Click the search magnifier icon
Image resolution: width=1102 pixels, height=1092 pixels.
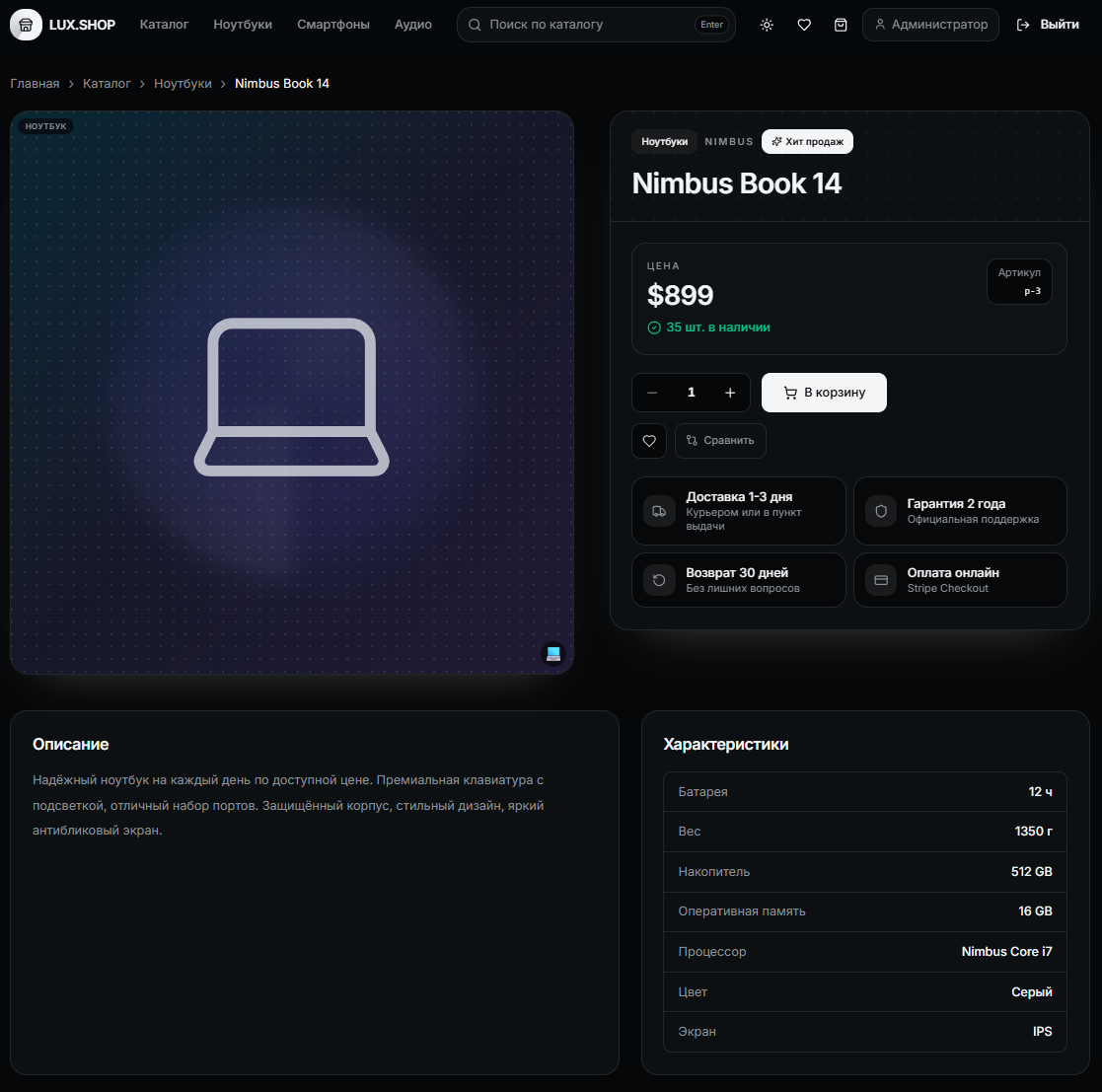476,25
